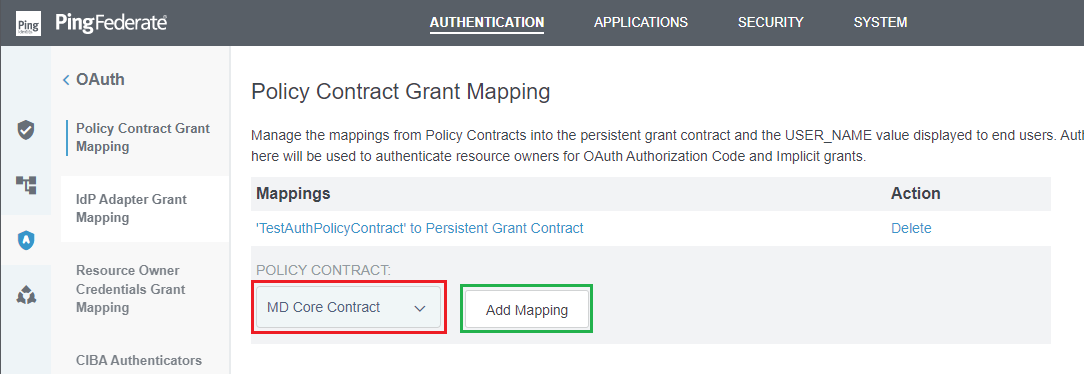Go to CIBA Authenticators in sidebar

tap(139, 360)
